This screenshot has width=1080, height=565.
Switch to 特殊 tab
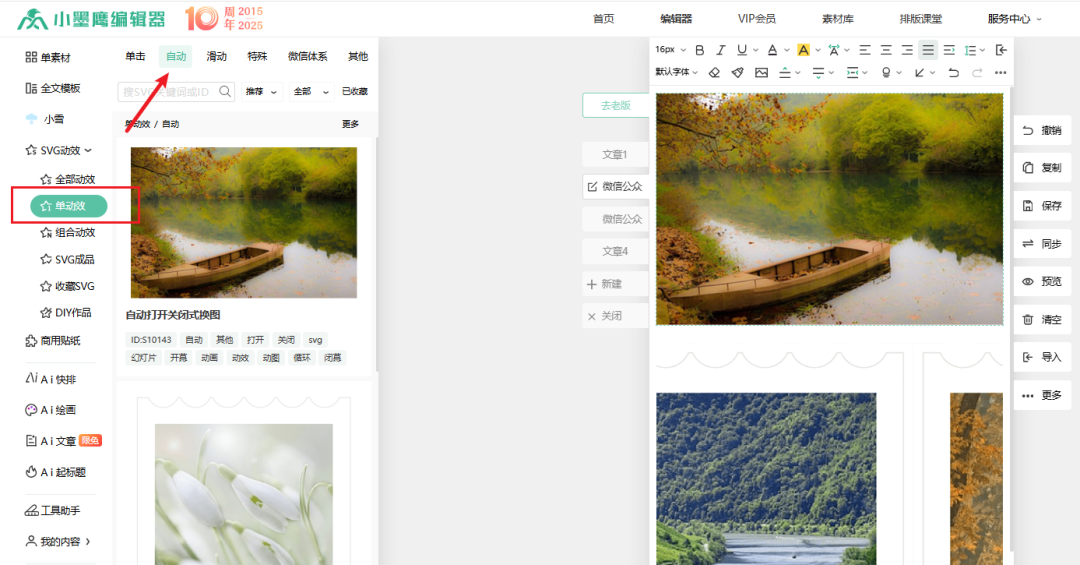[258, 56]
